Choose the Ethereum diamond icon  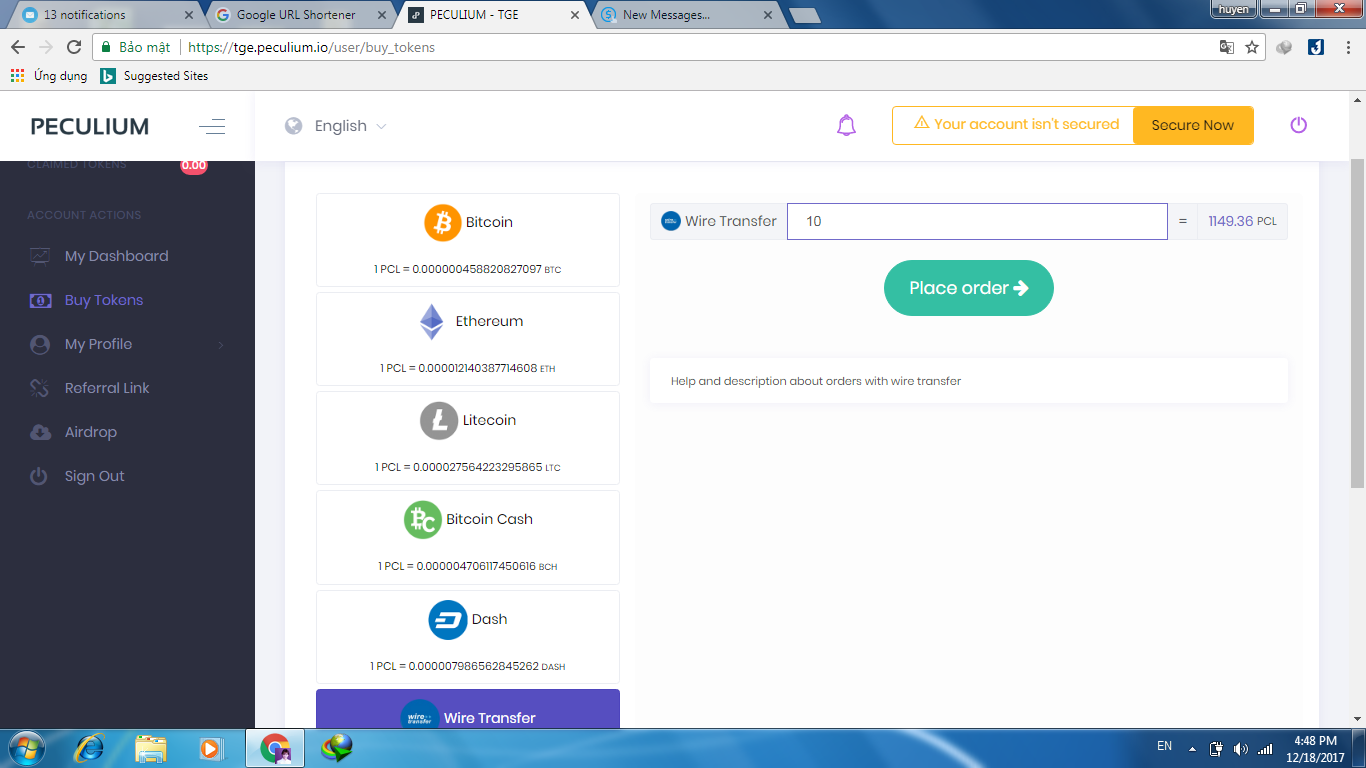coord(431,321)
